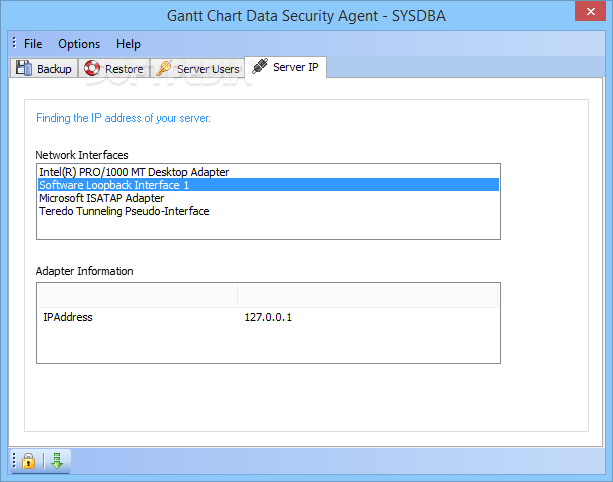This screenshot has height=482, width=613.
Task: Select Software Loopback Interface 1
Action: click(x=268, y=185)
